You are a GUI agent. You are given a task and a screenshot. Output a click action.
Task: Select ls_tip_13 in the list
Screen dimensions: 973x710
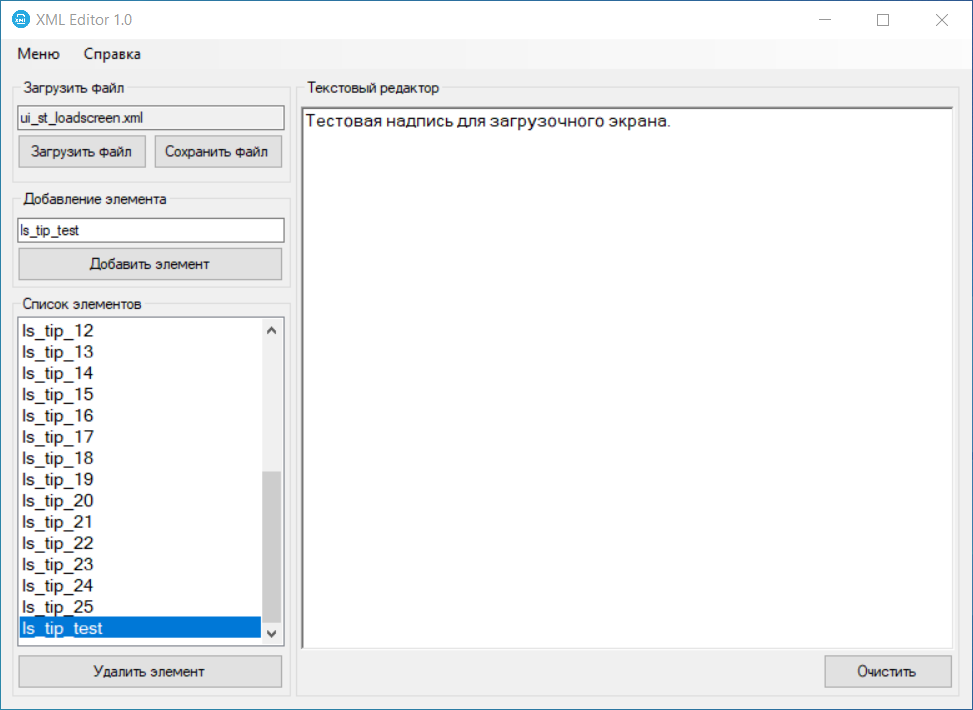[x=140, y=352]
